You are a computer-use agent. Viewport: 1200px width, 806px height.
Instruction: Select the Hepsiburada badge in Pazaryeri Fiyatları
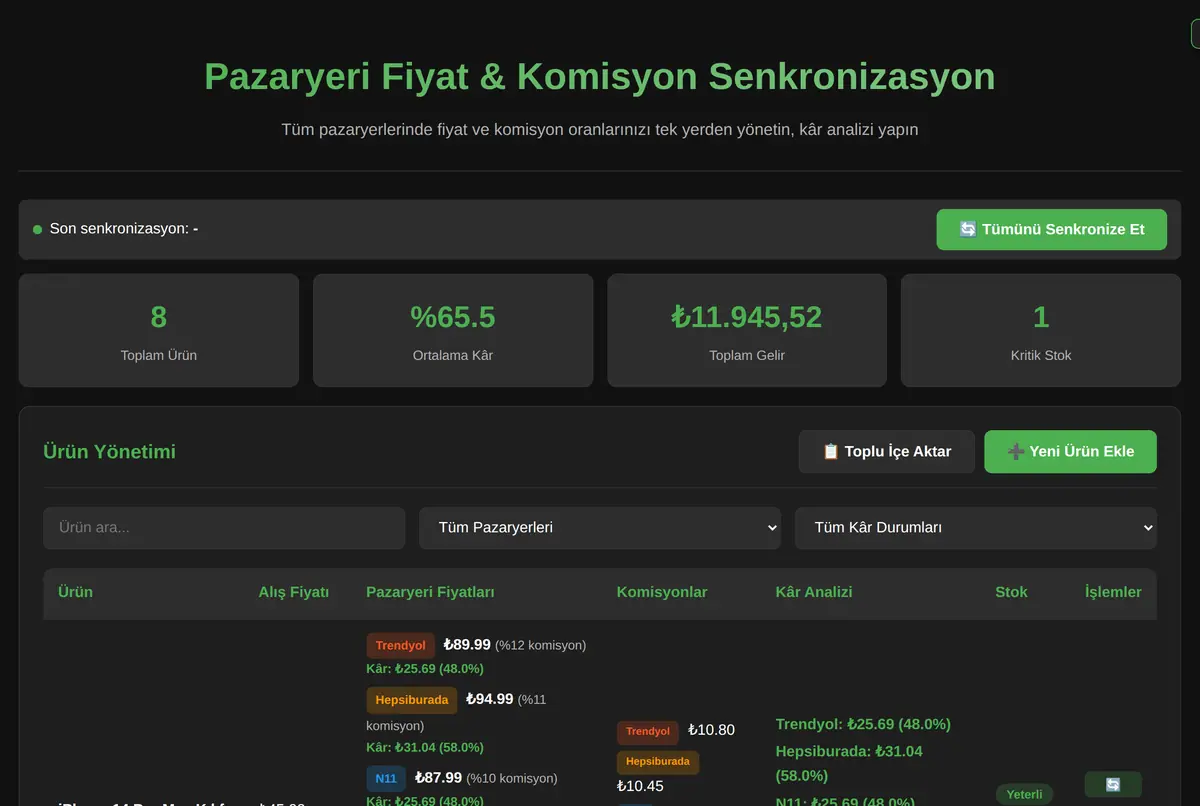(412, 700)
